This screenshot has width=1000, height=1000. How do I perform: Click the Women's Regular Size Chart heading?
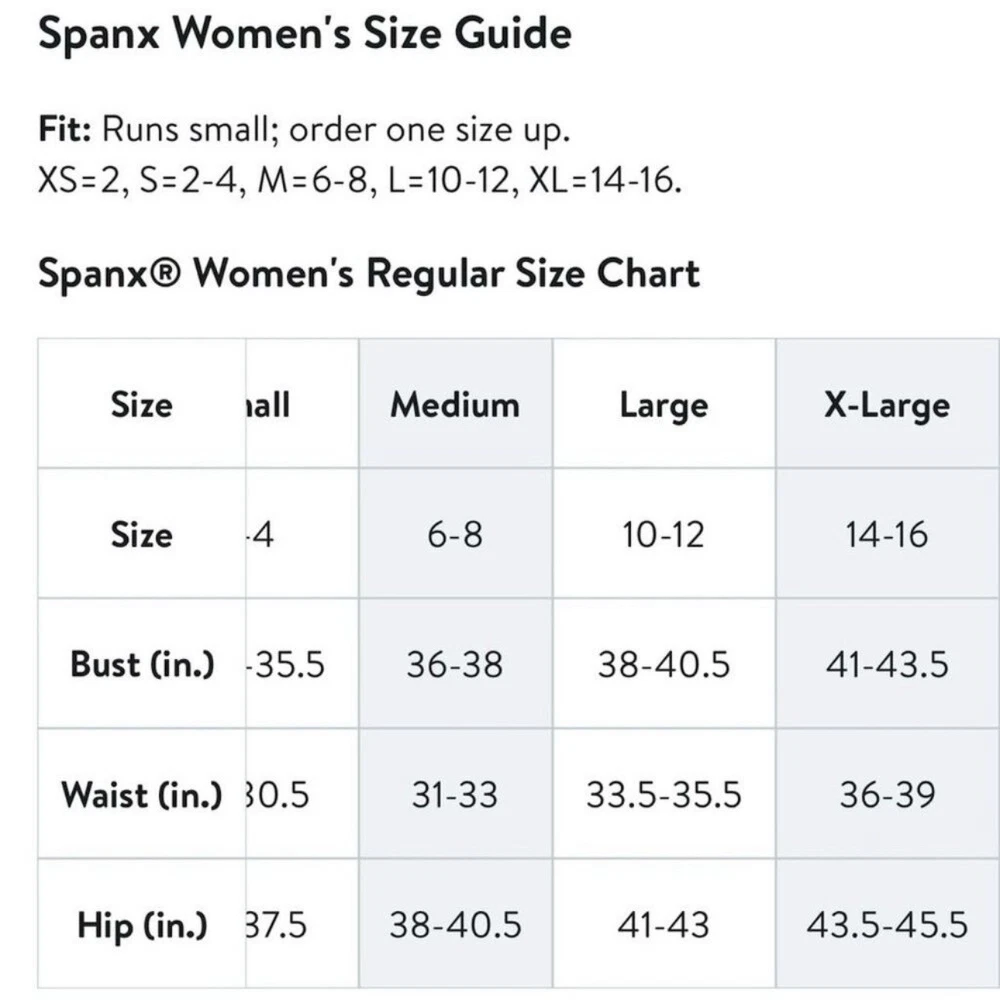tap(368, 273)
